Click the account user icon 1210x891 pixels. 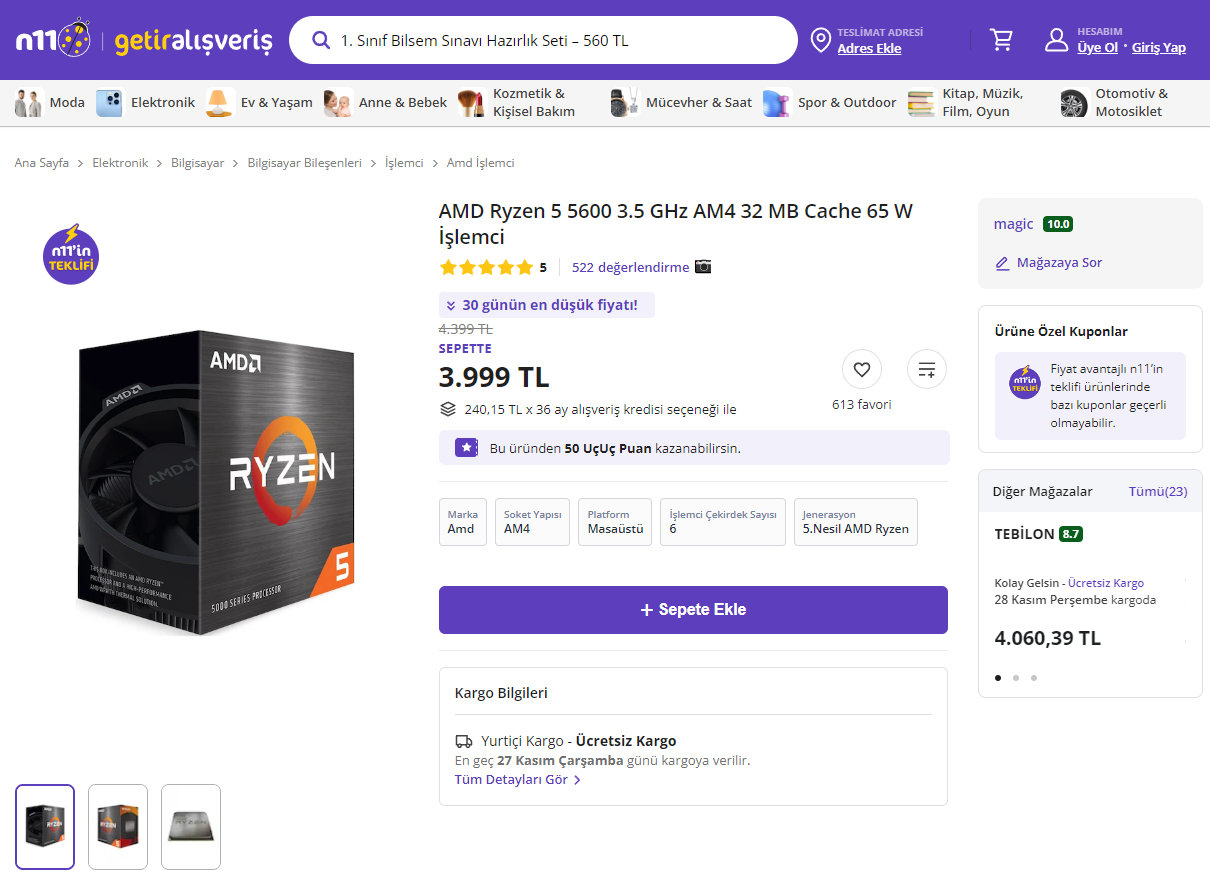[1056, 40]
